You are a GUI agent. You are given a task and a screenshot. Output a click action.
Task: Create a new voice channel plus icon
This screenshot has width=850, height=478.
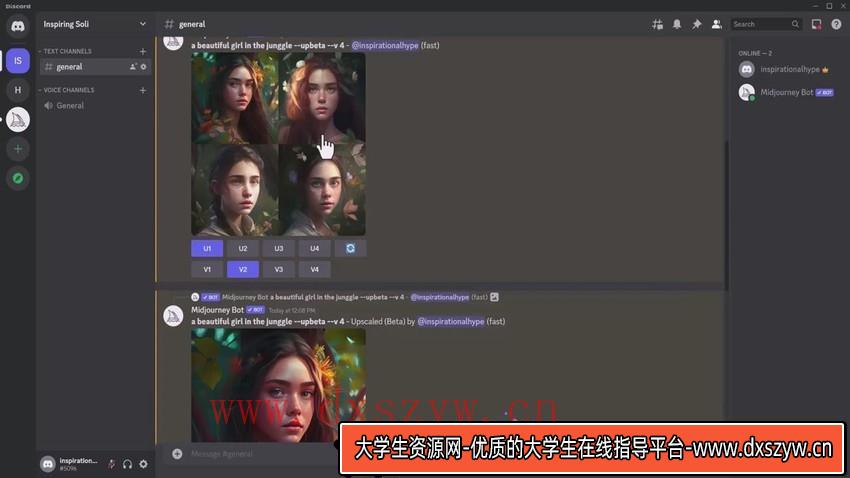pos(143,90)
